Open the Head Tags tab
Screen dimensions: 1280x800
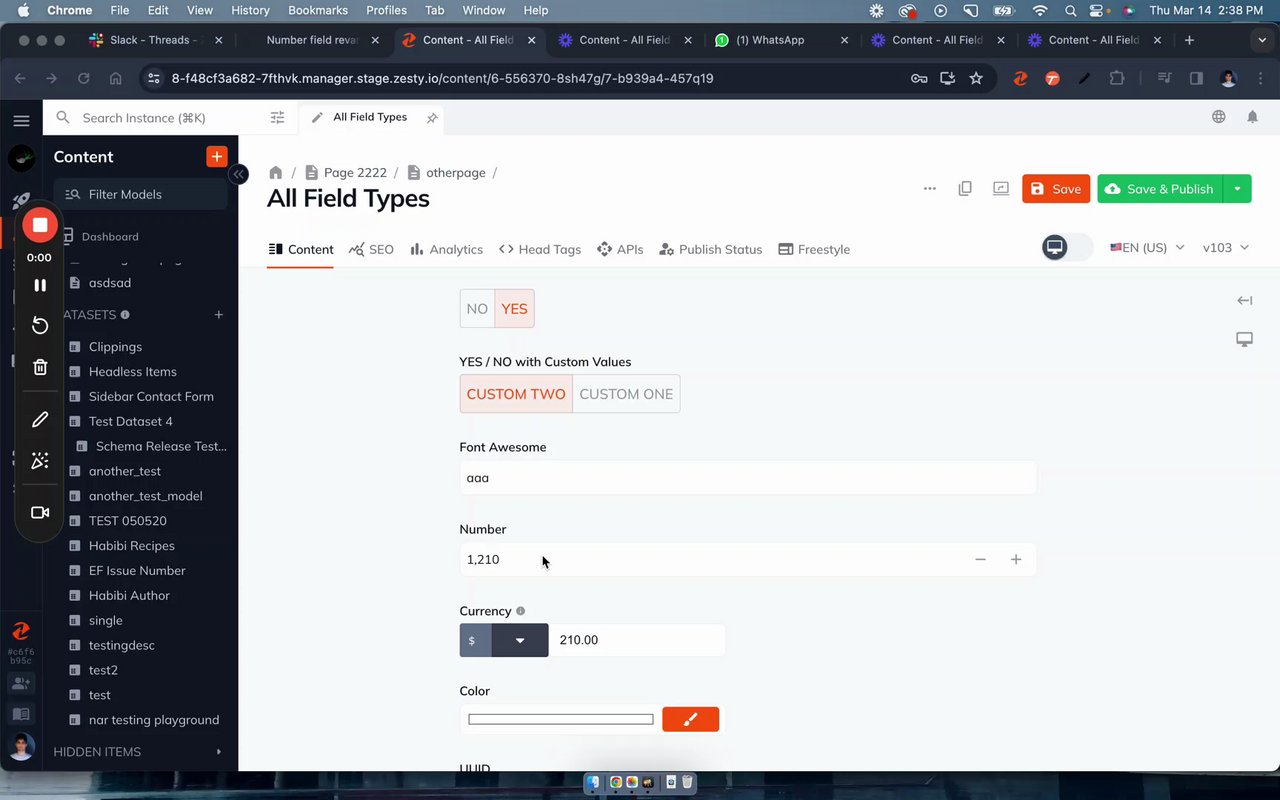[539, 249]
